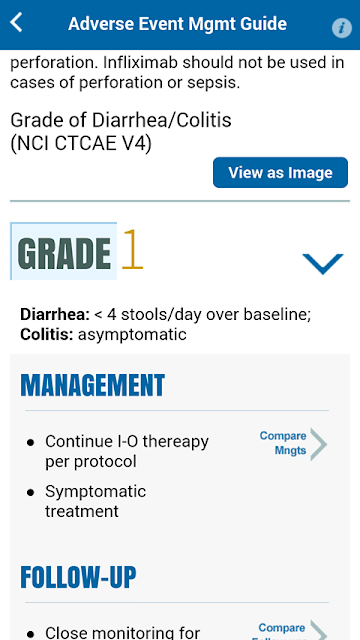Screen dimensions: 360x640
Task: Tap the NCI CTCAE V4 text
Action: 81,144
